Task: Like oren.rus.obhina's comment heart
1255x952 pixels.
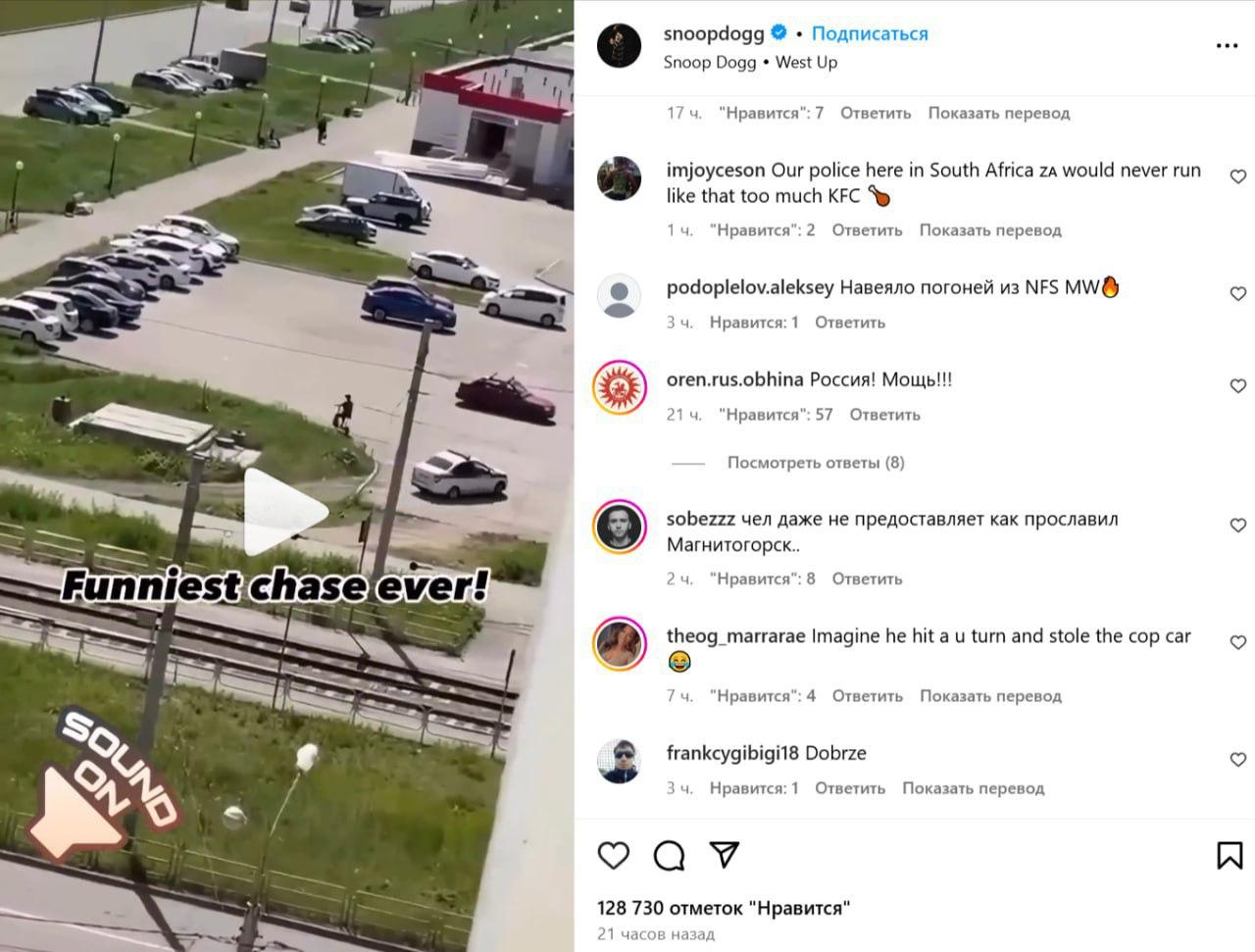Action: coord(1238,386)
